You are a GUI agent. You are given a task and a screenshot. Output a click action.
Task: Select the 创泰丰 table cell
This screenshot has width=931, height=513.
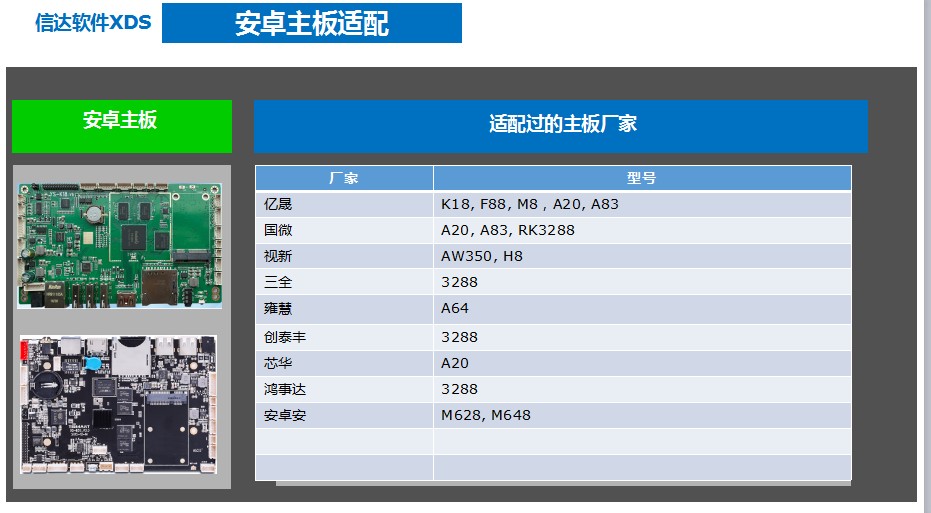(344, 337)
